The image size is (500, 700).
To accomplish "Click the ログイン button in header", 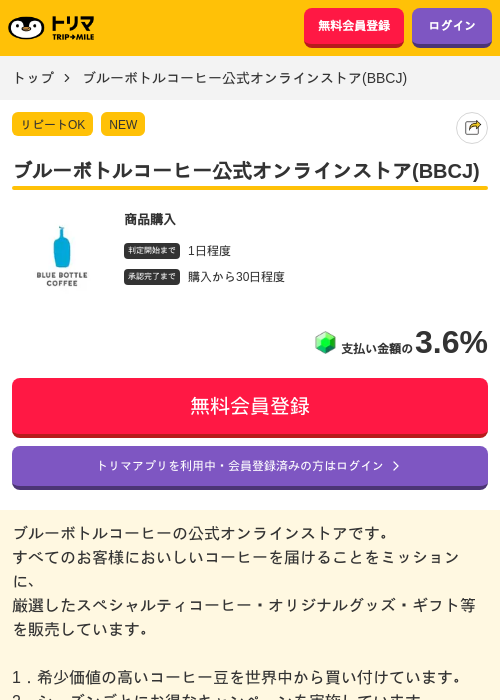I will click(x=452, y=27).
